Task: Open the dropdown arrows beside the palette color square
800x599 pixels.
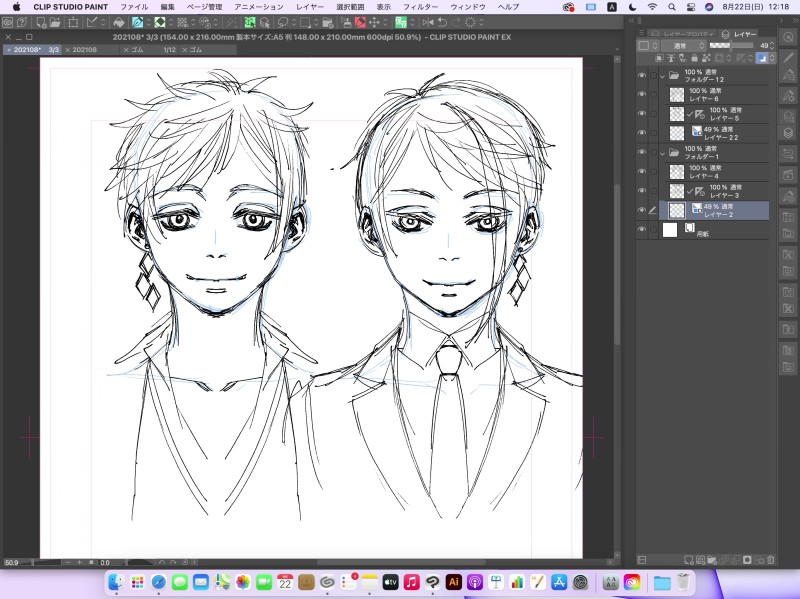Action: (655, 45)
